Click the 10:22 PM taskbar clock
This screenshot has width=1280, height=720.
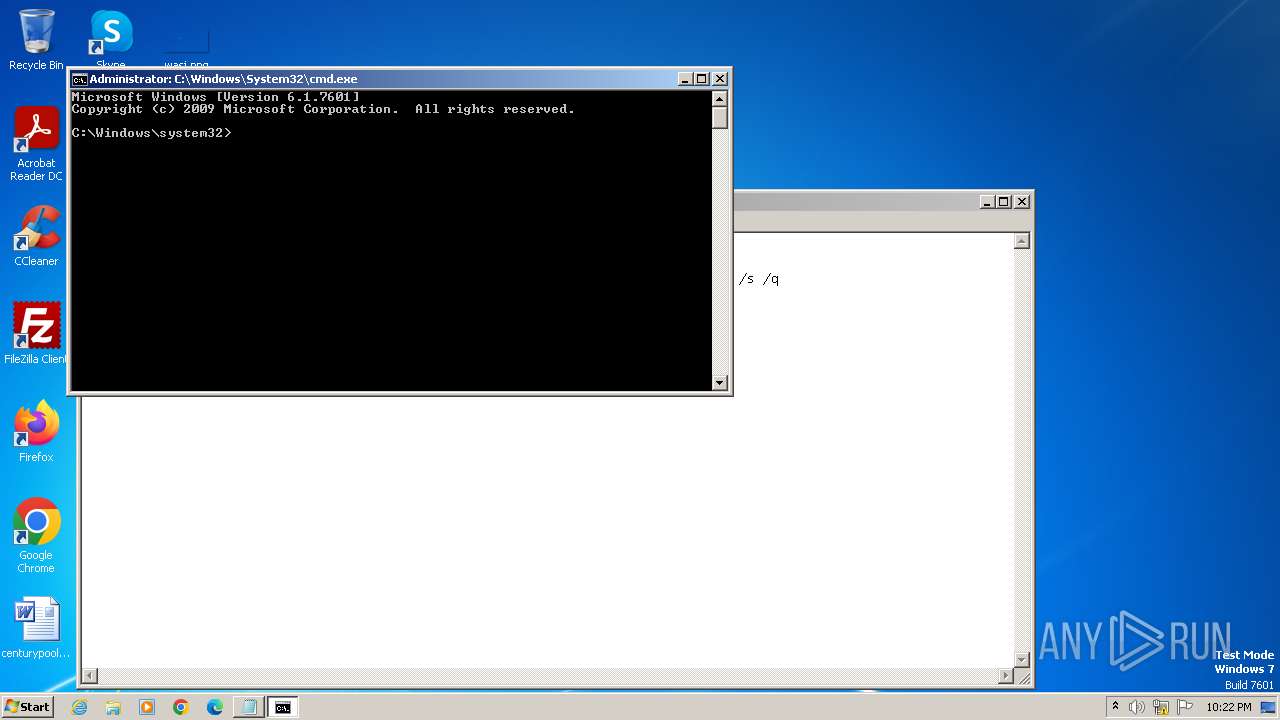[1228, 707]
